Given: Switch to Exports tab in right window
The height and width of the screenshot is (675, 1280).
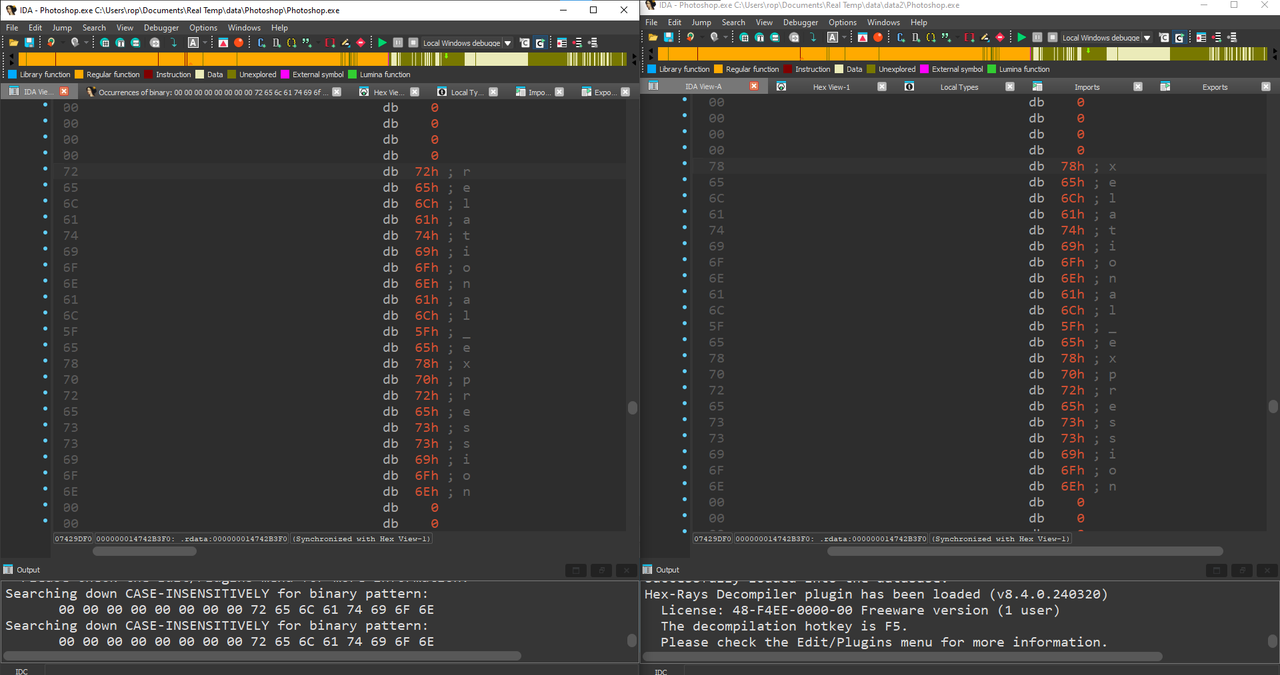Looking at the screenshot, I should pos(1214,87).
